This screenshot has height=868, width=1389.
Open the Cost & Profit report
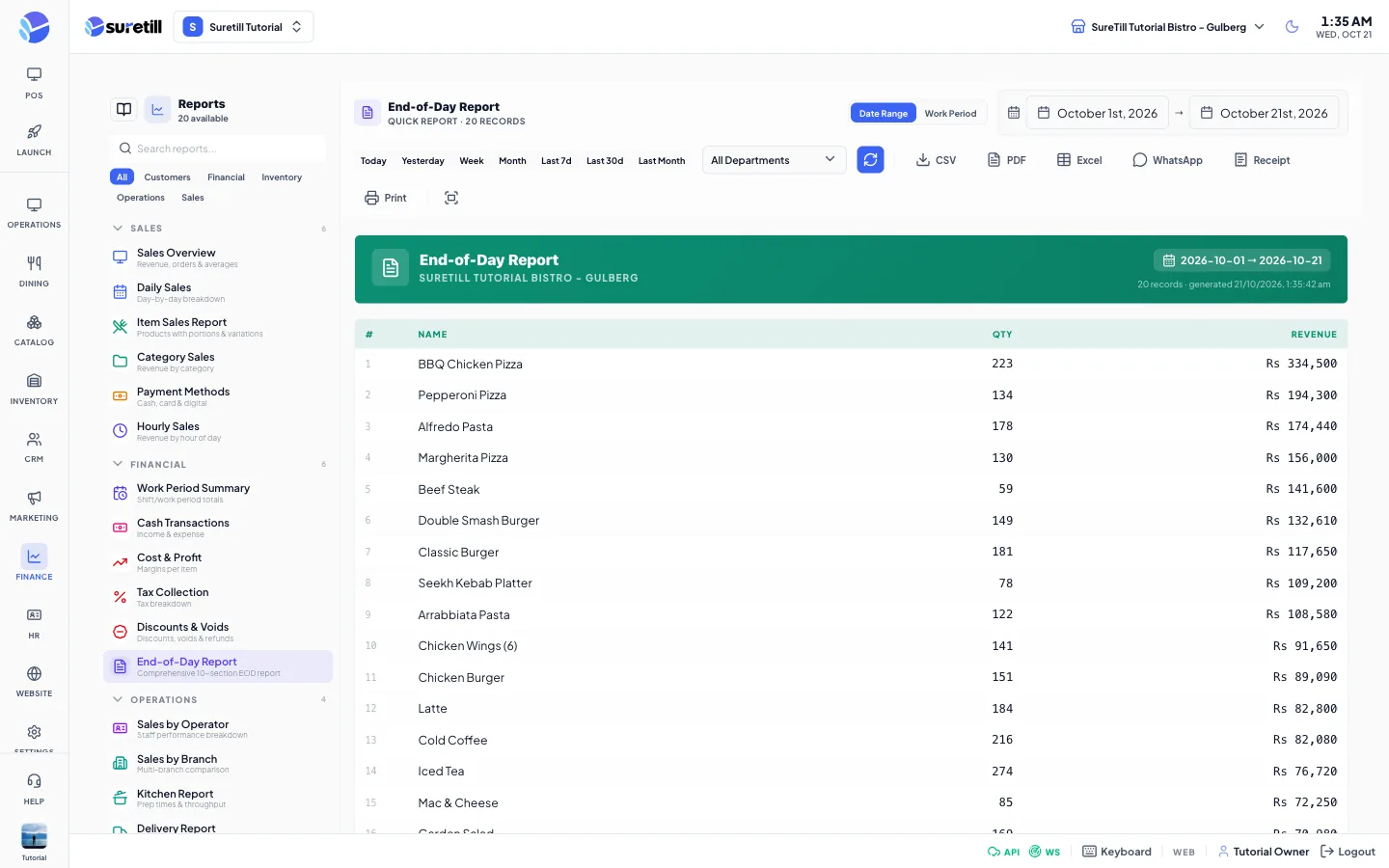(x=218, y=562)
